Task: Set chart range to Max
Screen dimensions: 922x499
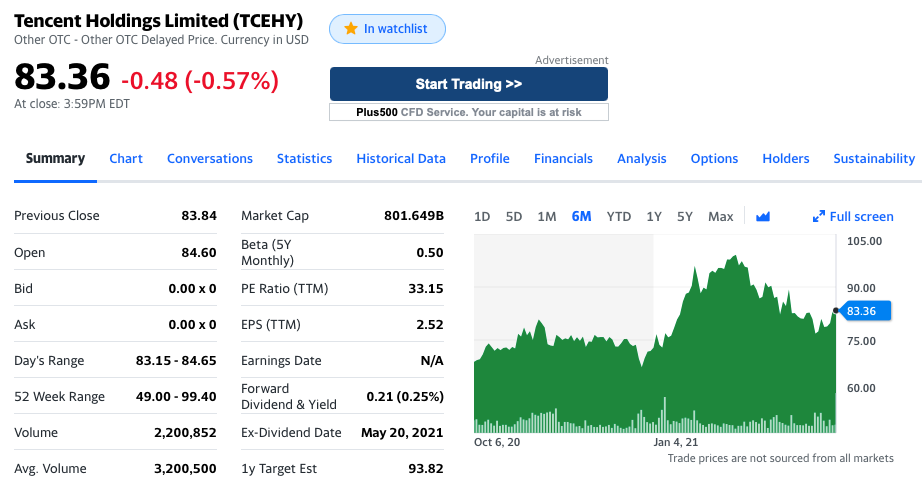Action: (720, 217)
